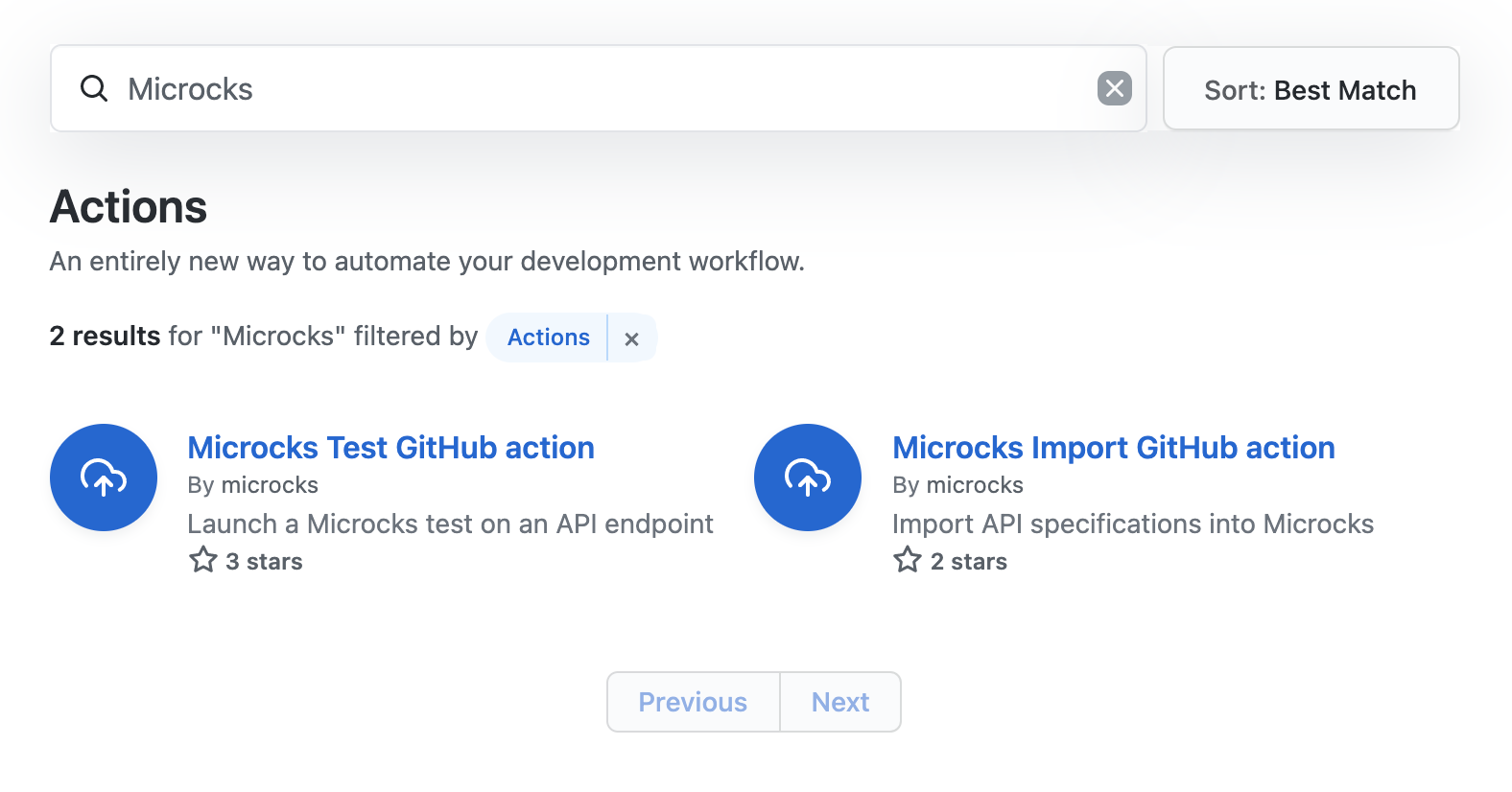Click the star icon beside 2 stars
The width and height of the screenshot is (1512, 792).
tap(908, 560)
